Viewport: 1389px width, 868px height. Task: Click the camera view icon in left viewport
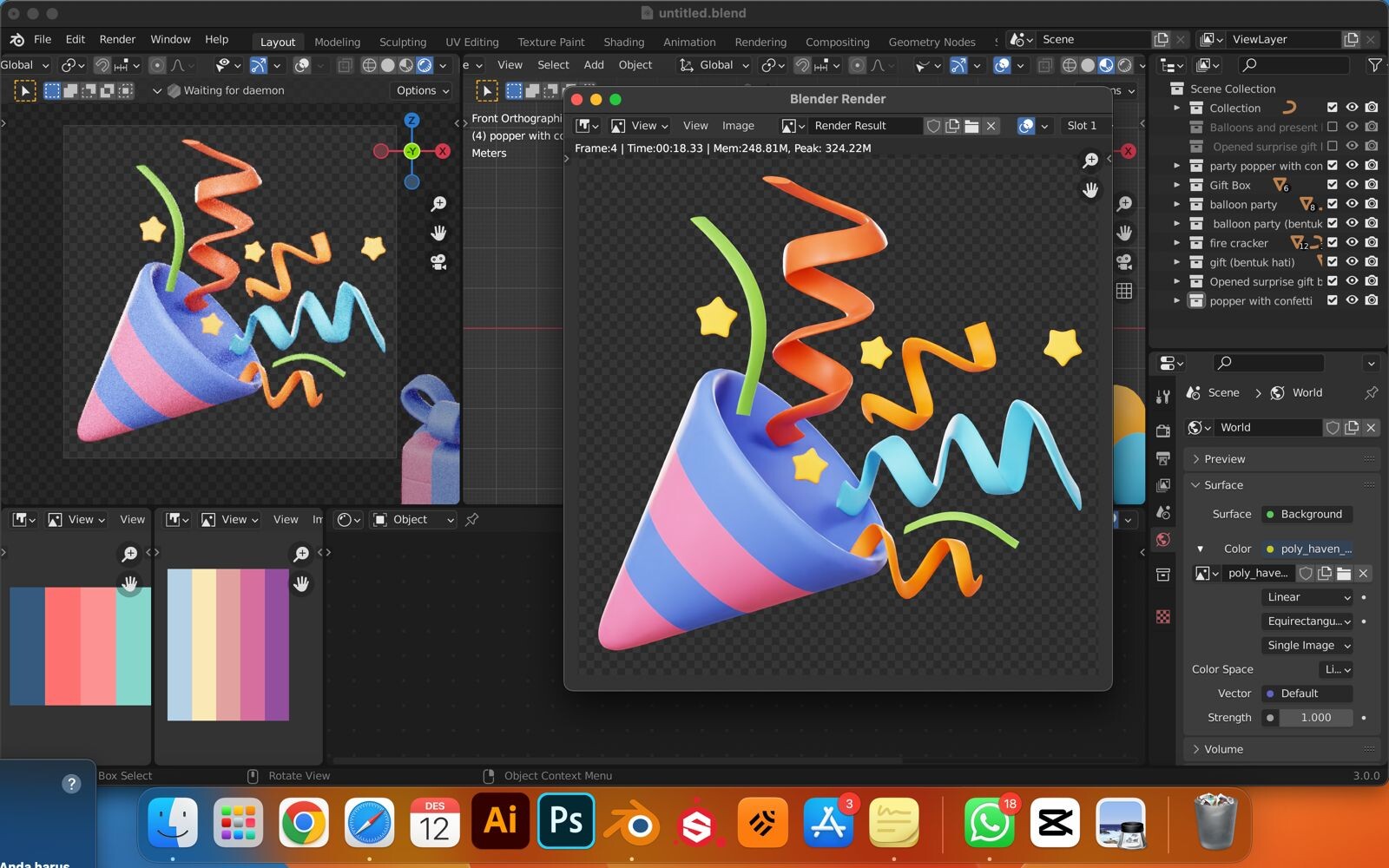pos(438,262)
